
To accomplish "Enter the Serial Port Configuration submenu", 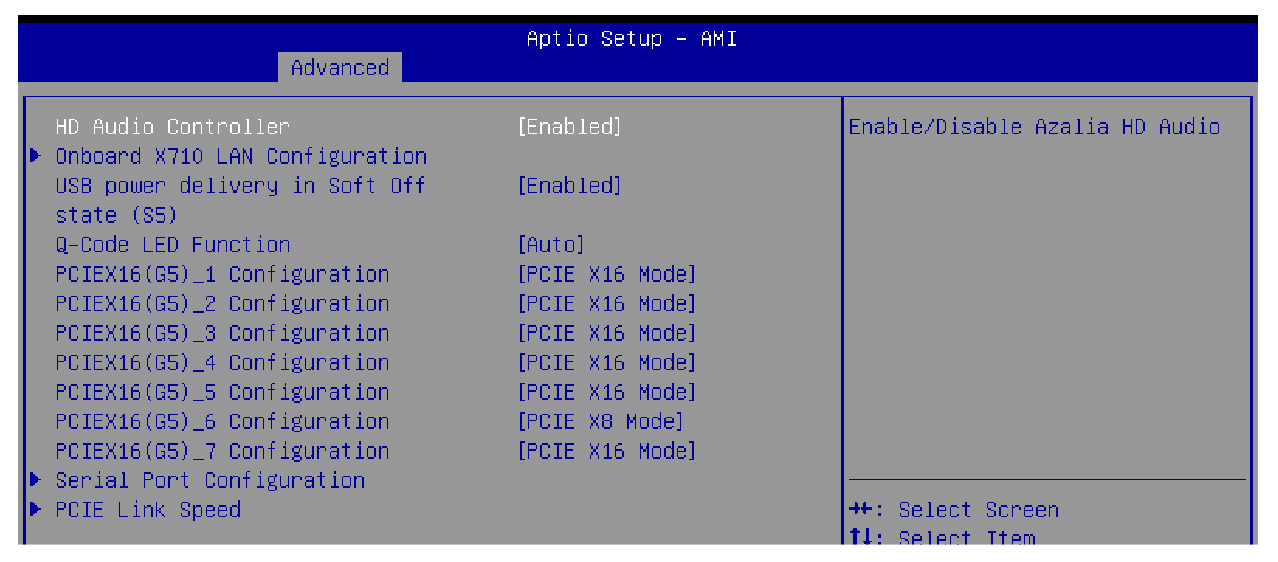I will pos(210,480).
